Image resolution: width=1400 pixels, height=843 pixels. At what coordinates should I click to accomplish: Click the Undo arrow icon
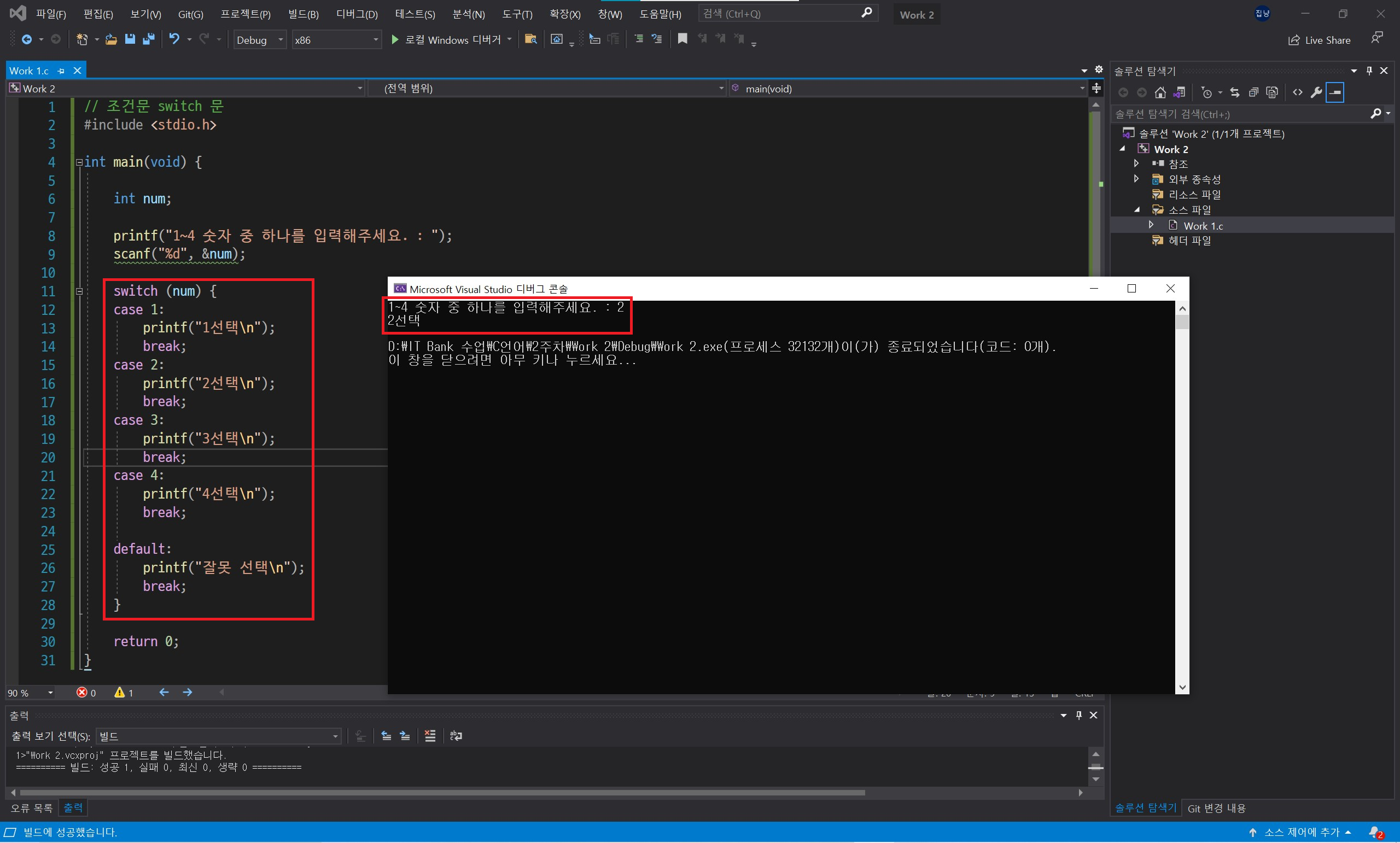tap(174, 39)
